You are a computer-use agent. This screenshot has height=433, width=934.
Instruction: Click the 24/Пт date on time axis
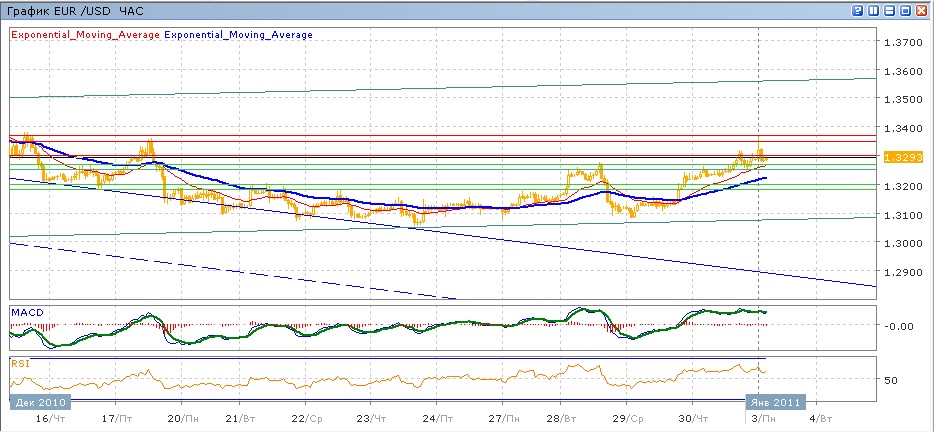pyautogui.click(x=439, y=415)
